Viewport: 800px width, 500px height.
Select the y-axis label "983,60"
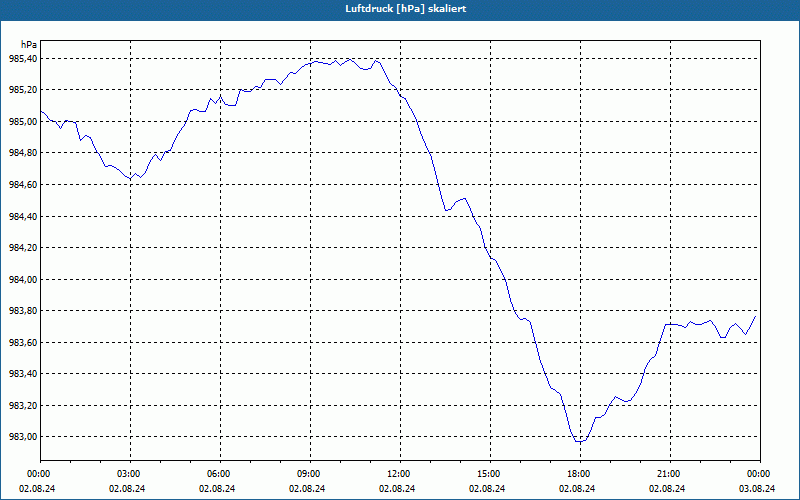coord(23,342)
